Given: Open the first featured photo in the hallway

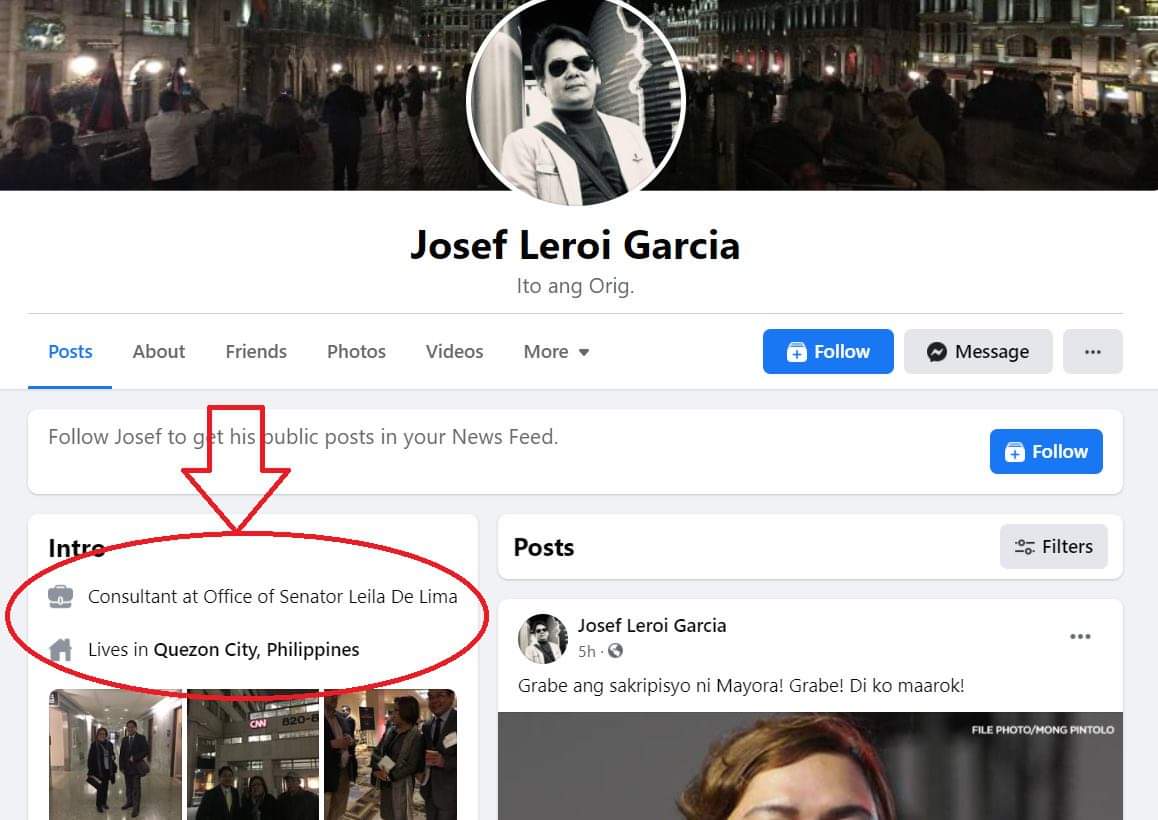Looking at the screenshot, I should coord(115,754).
